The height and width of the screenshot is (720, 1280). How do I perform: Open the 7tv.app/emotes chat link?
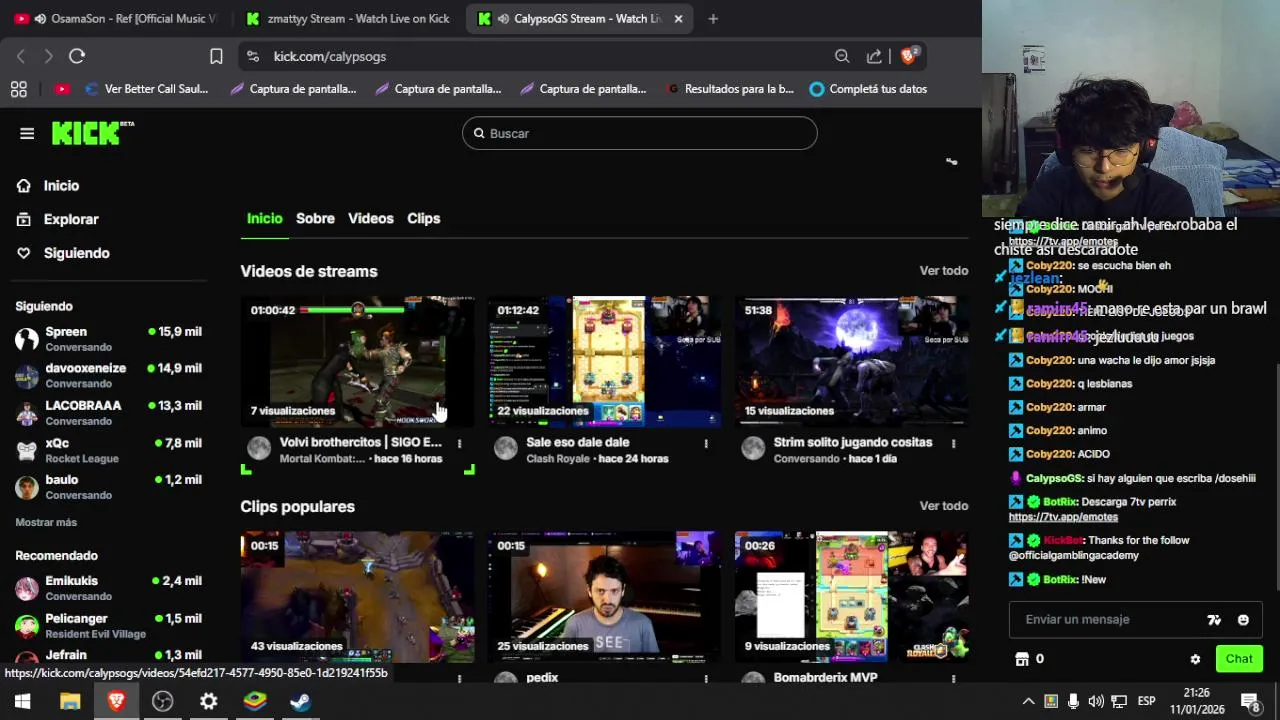coord(1063,517)
